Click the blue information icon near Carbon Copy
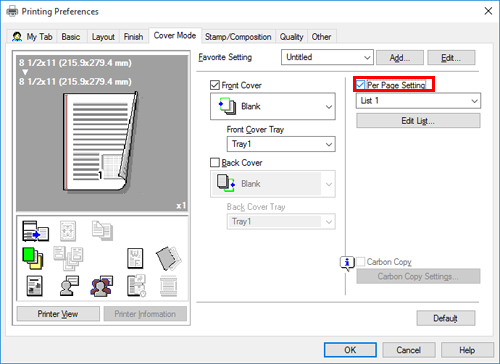The width and height of the screenshot is (500, 364). point(347,263)
